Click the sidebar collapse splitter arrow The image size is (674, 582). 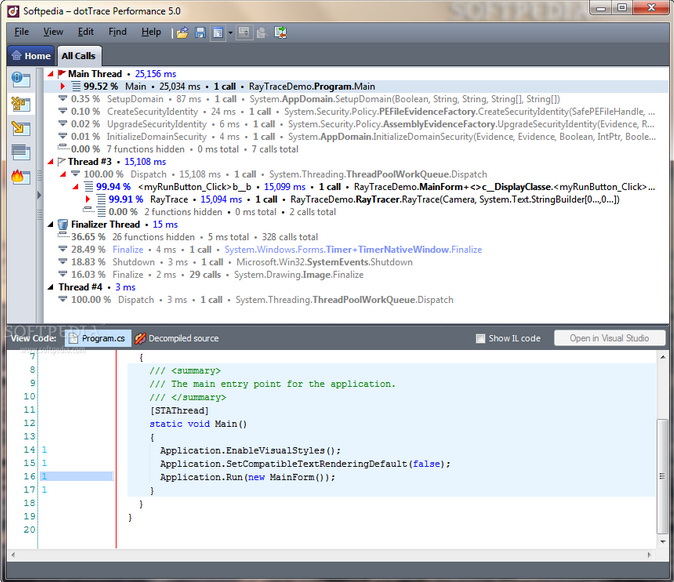pos(39,195)
